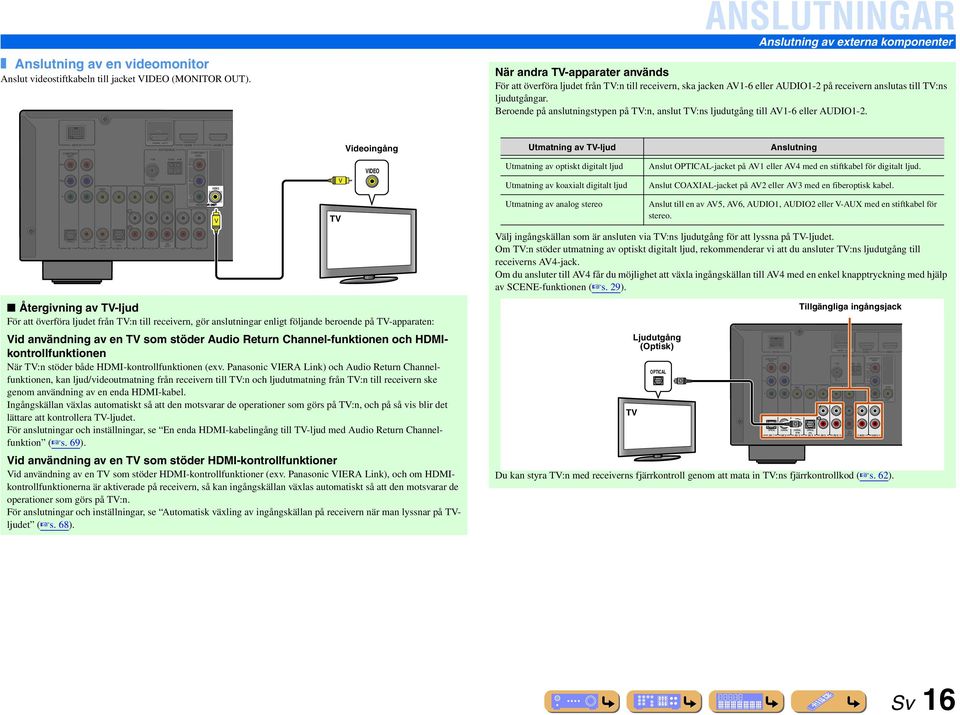
Task: Open the receiver front panel navigation button
Action: pyautogui.click(x=582, y=701)
